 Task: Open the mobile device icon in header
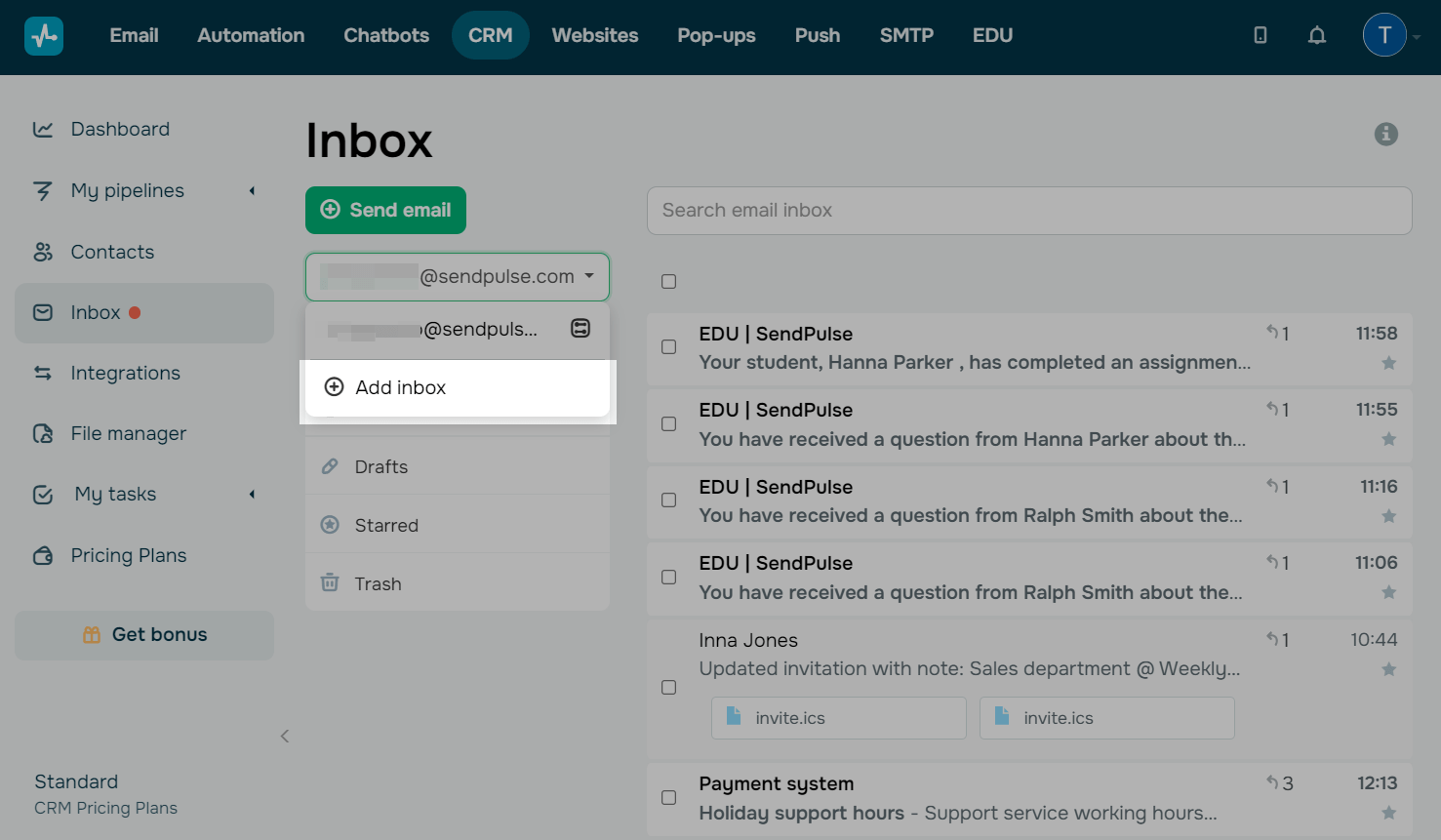click(x=1261, y=35)
